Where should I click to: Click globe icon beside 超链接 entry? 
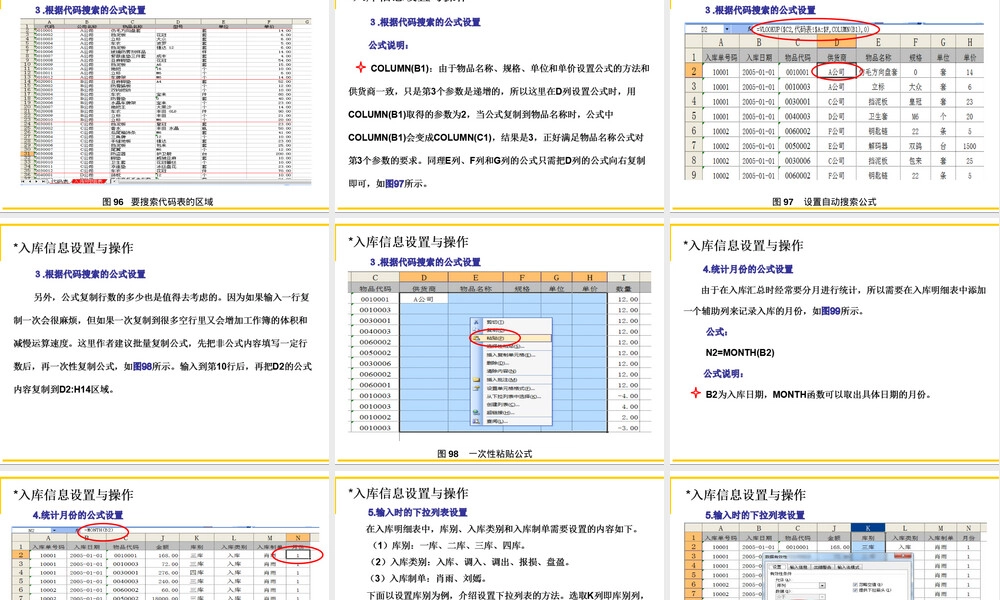pyautogui.click(x=476, y=412)
